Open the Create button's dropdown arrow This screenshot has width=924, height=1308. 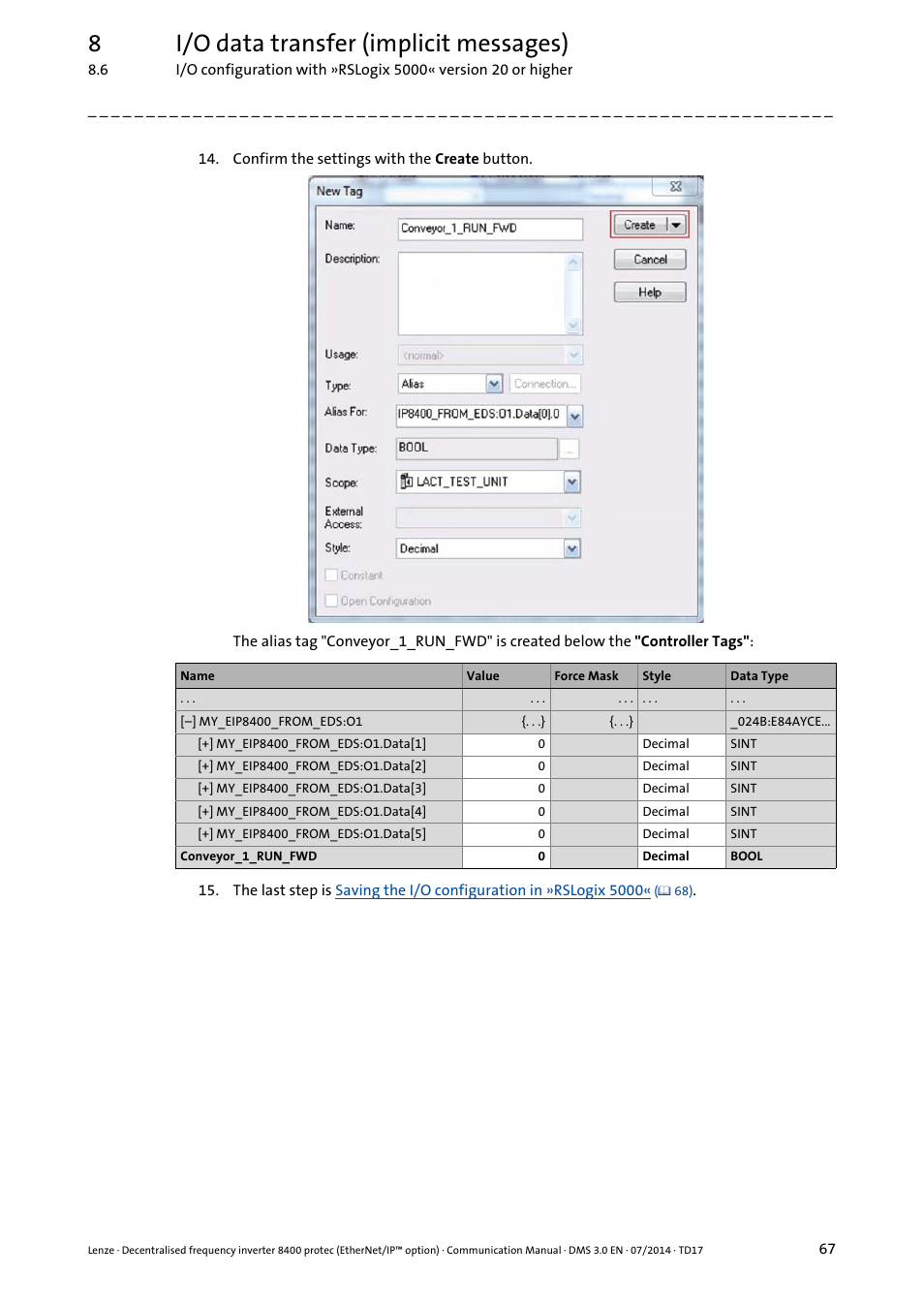coord(676,225)
